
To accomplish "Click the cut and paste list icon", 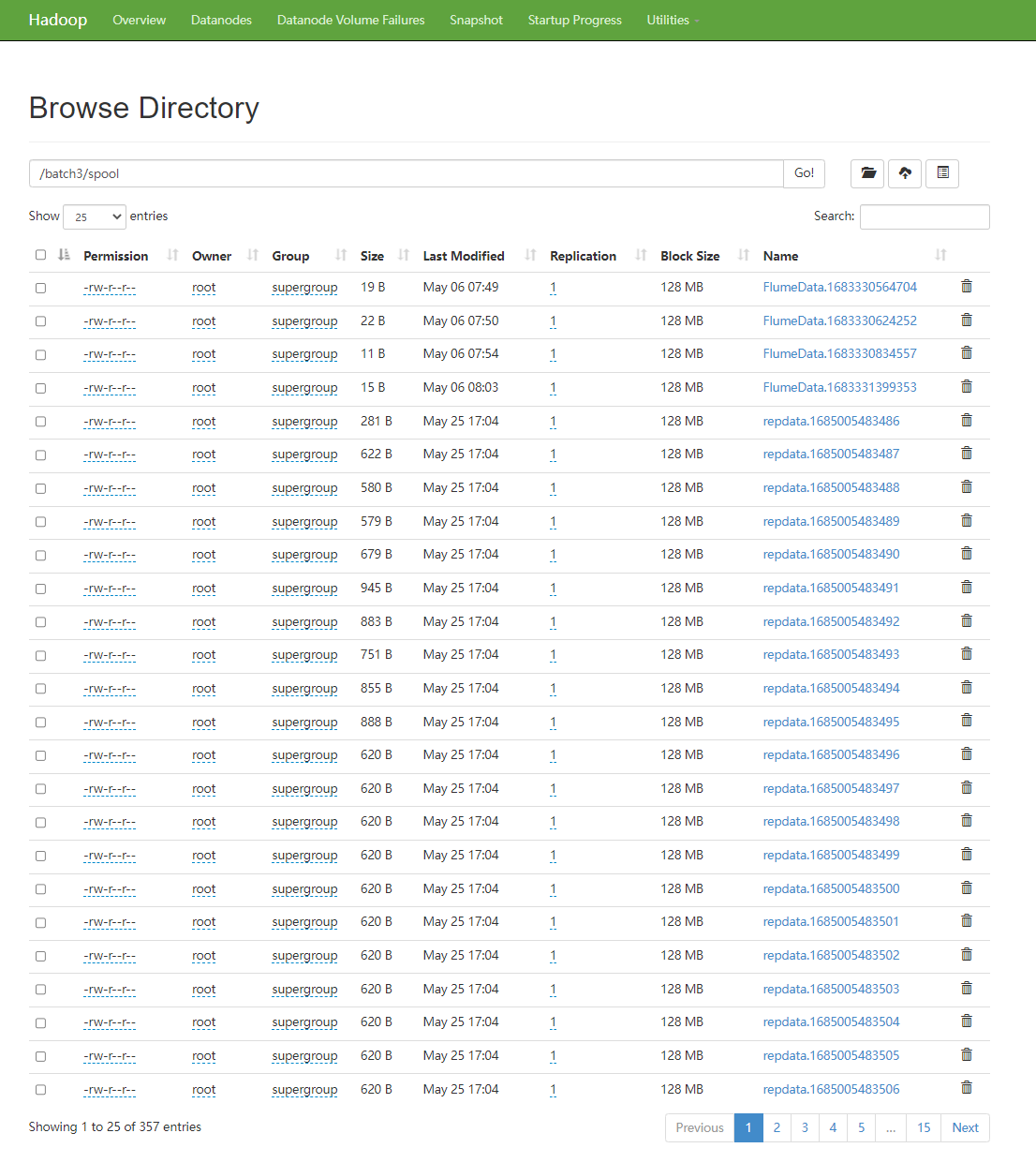I will coord(942,173).
